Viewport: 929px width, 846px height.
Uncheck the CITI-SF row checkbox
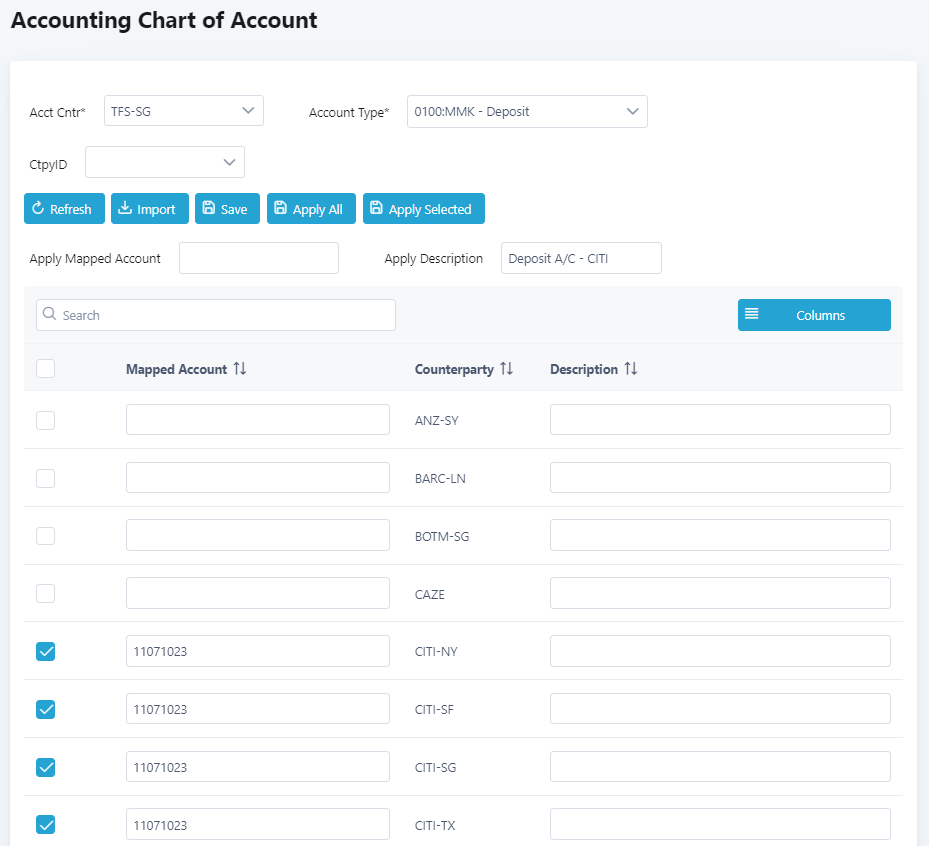click(46, 709)
